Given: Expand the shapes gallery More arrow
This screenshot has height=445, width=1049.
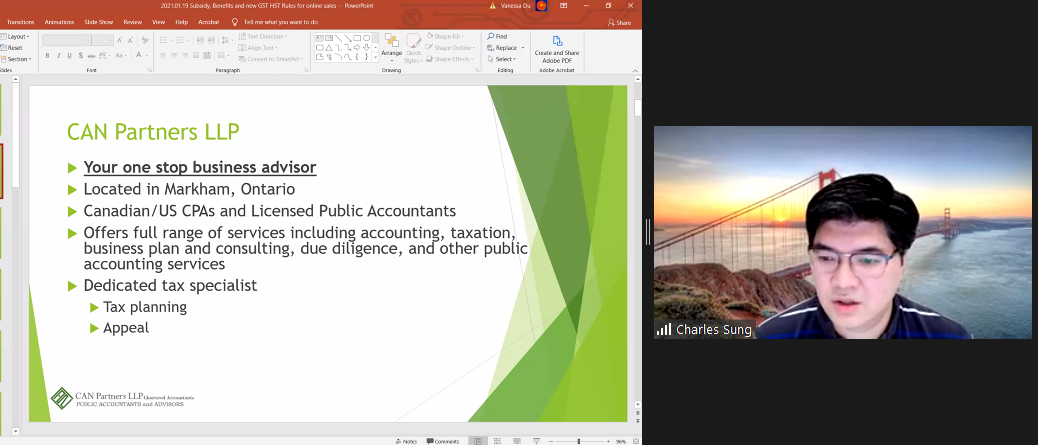Looking at the screenshot, I should pyautogui.click(x=375, y=58).
